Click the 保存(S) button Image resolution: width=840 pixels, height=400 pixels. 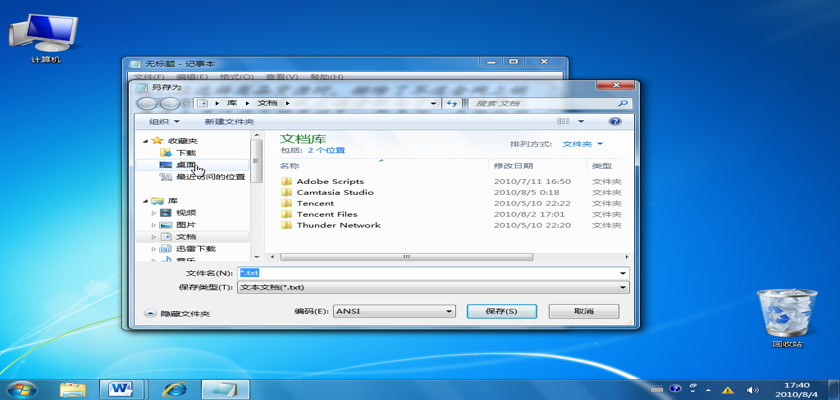click(x=501, y=311)
